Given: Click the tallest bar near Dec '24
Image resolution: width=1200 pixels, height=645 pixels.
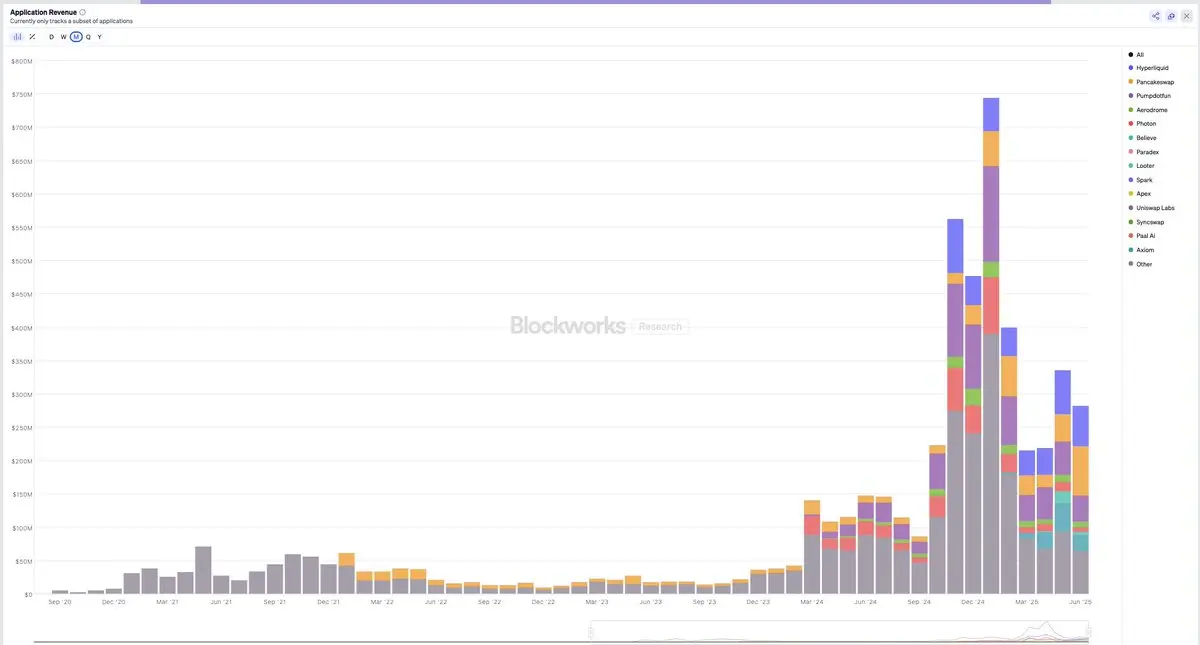Looking at the screenshot, I should pos(991,346).
